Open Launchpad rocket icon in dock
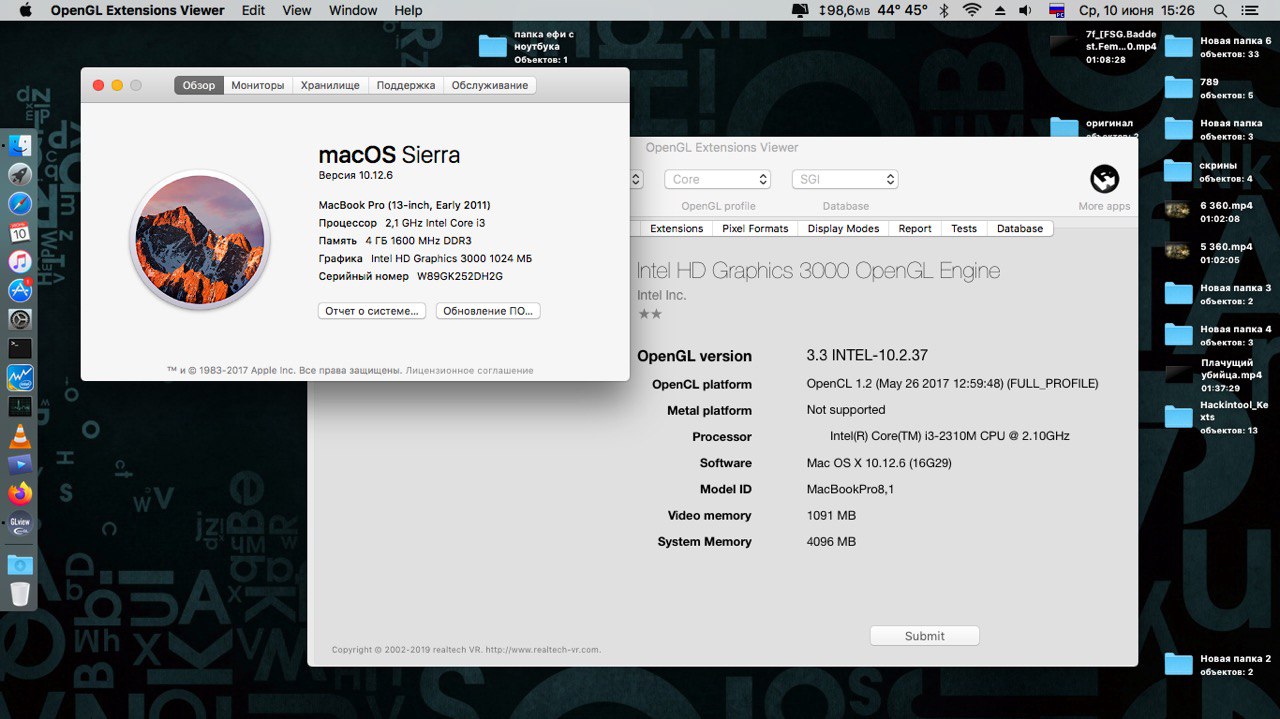The width and height of the screenshot is (1280, 719). pyautogui.click(x=20, y=175)
